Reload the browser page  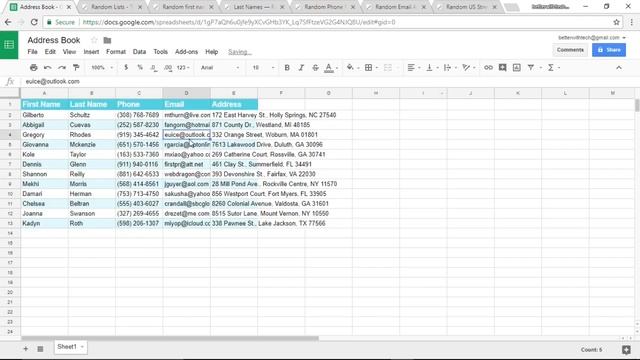click(34, 22)
